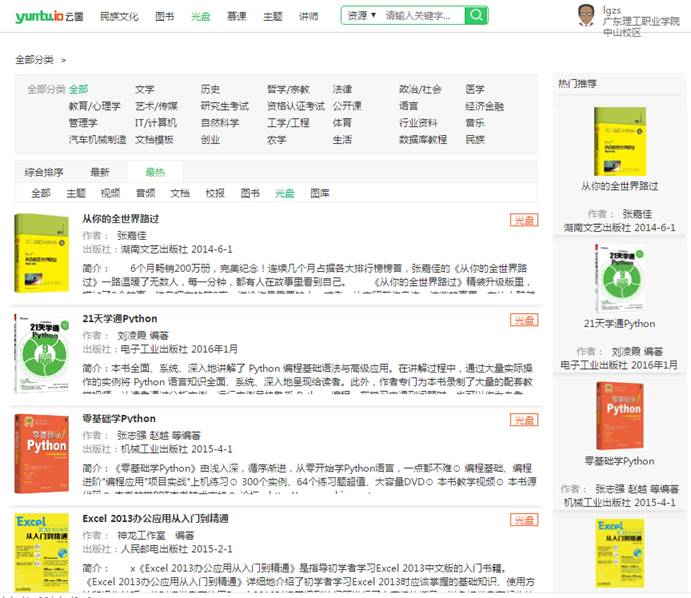The image size is (691, 598).
Task: Click 光盘 tag on 21天学通Python row
Action: tap(524, 320)
